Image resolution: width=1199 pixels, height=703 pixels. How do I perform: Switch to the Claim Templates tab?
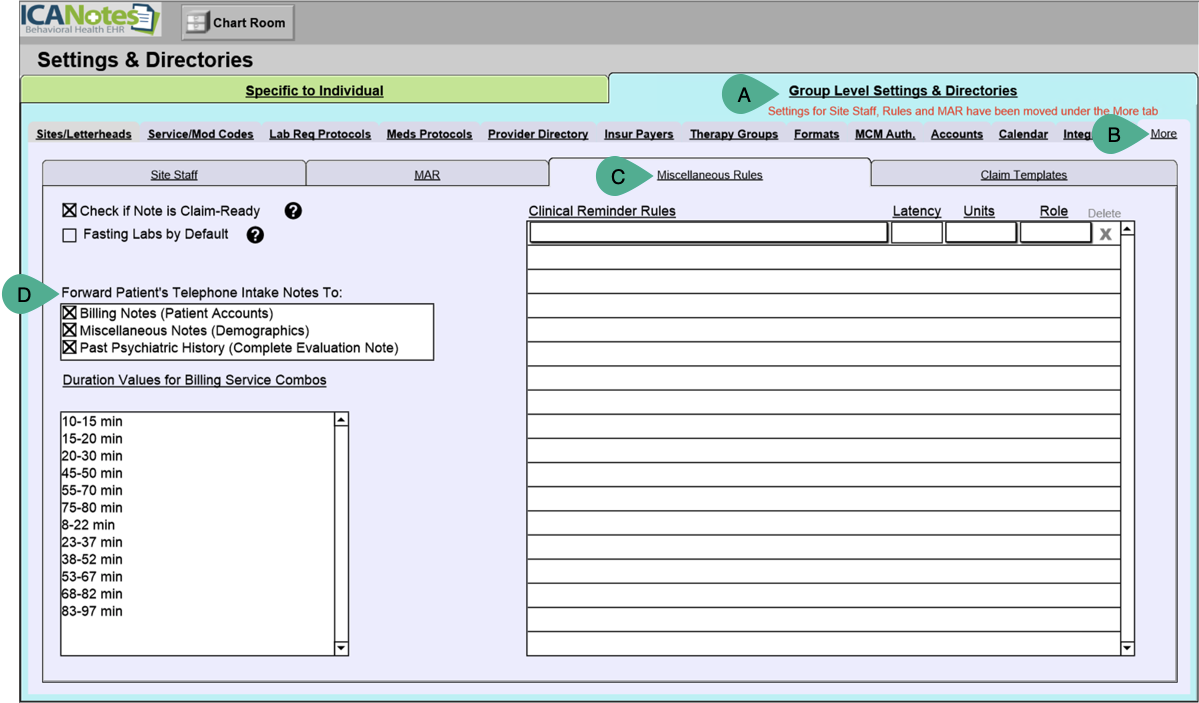tap(1023, 175)
